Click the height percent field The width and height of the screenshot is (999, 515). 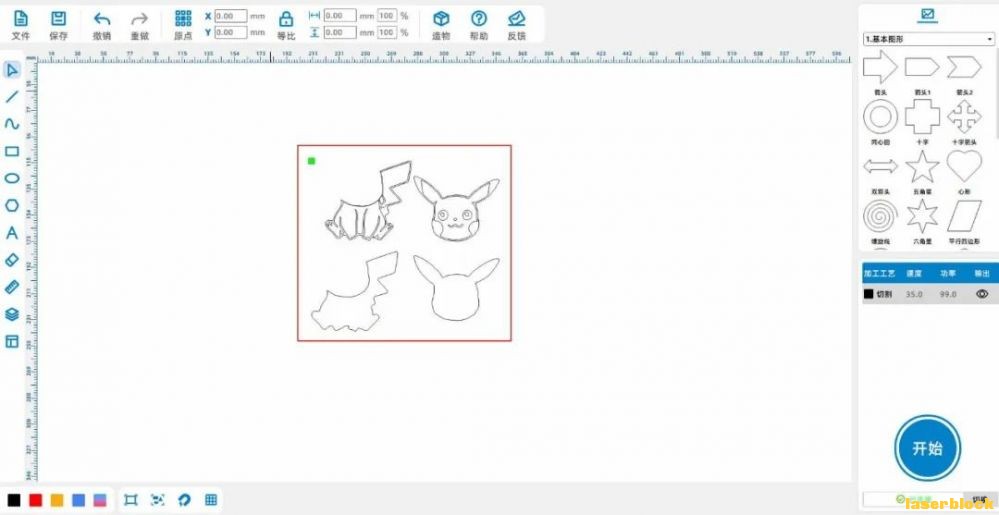tap(387, 32)
